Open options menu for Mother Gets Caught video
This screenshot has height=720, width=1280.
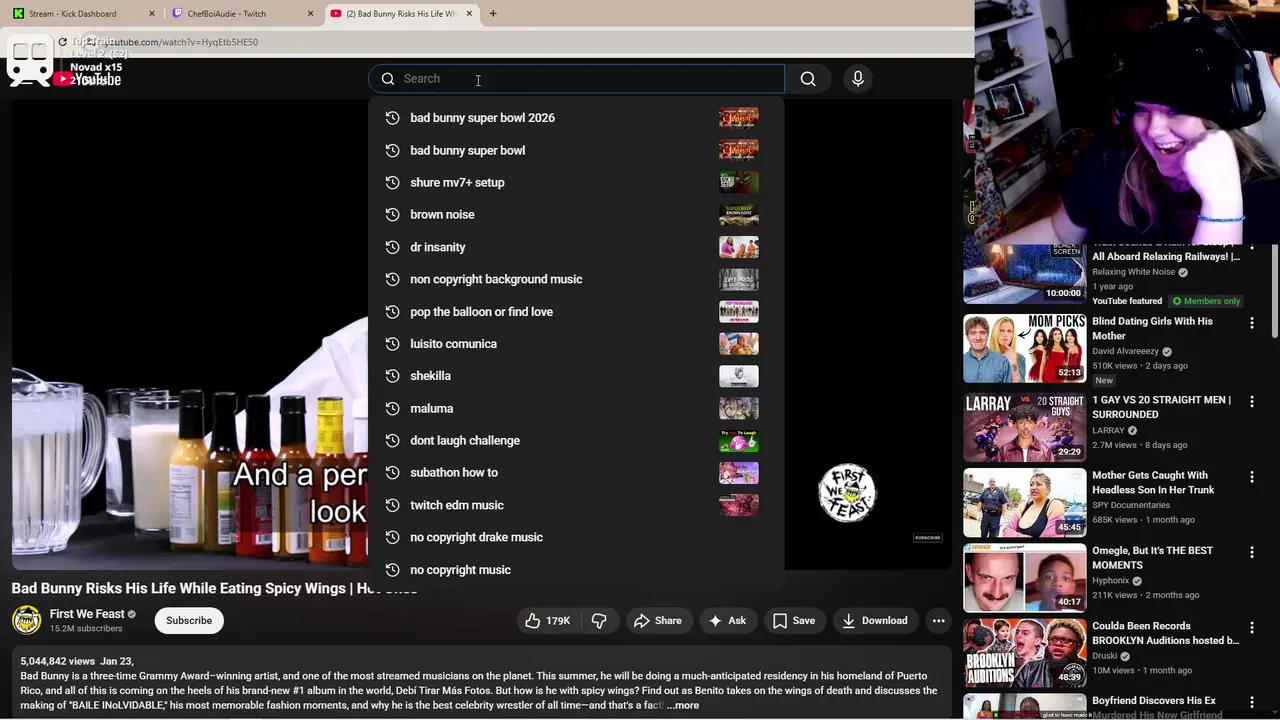click(1252, 478)
